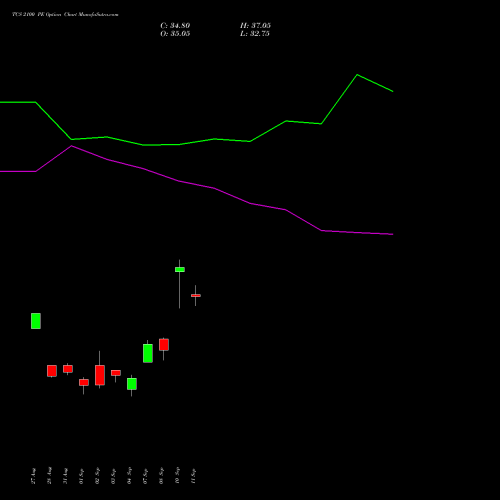Click the 10 Sep date label

click(x=177, y=476)
